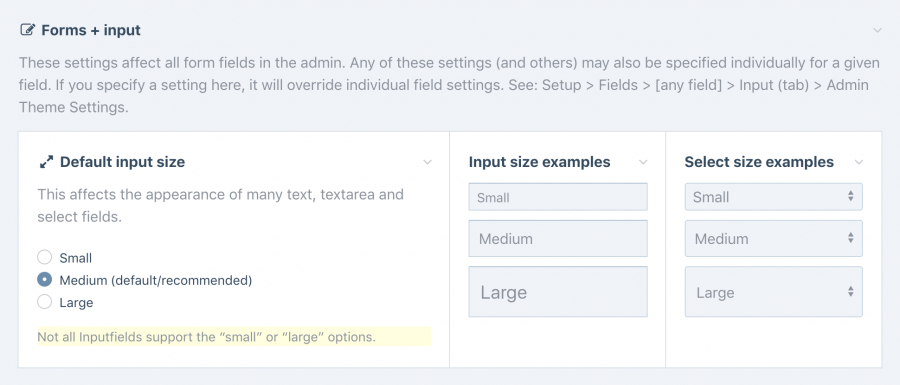This screenshot has width=900, height=385.
Task: Click the resize arrows icon beside Default input size
Action: point(46,162)
